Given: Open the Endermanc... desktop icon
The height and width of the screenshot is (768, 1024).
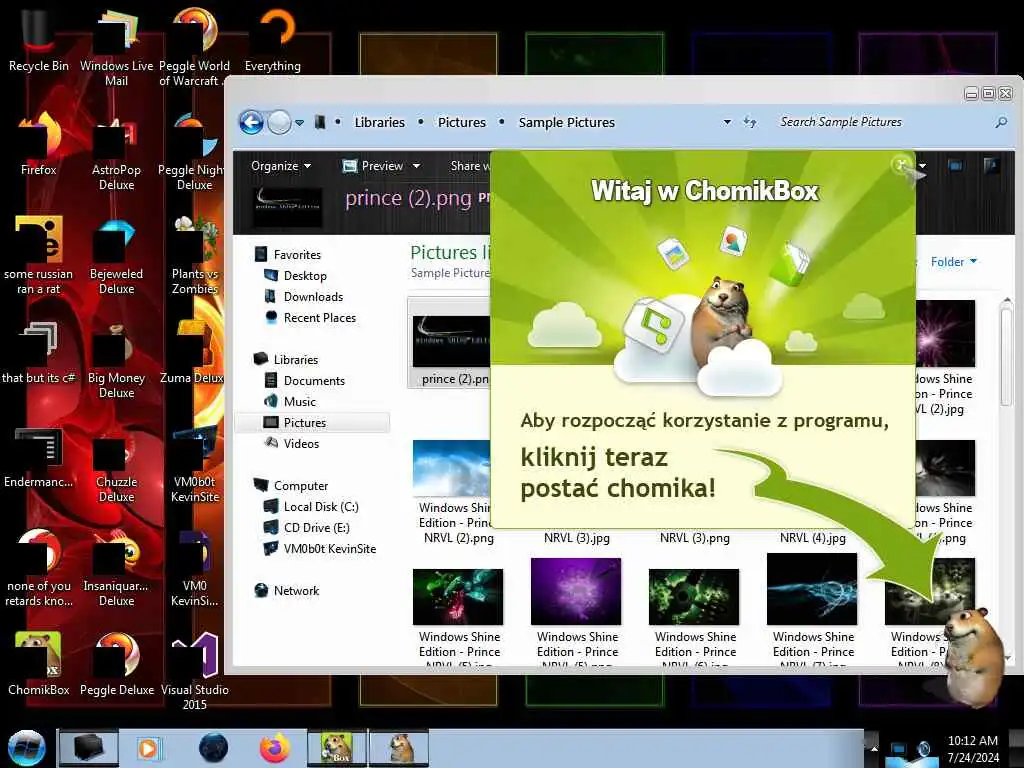Looking at the screenshot, I should click(38, 457).
